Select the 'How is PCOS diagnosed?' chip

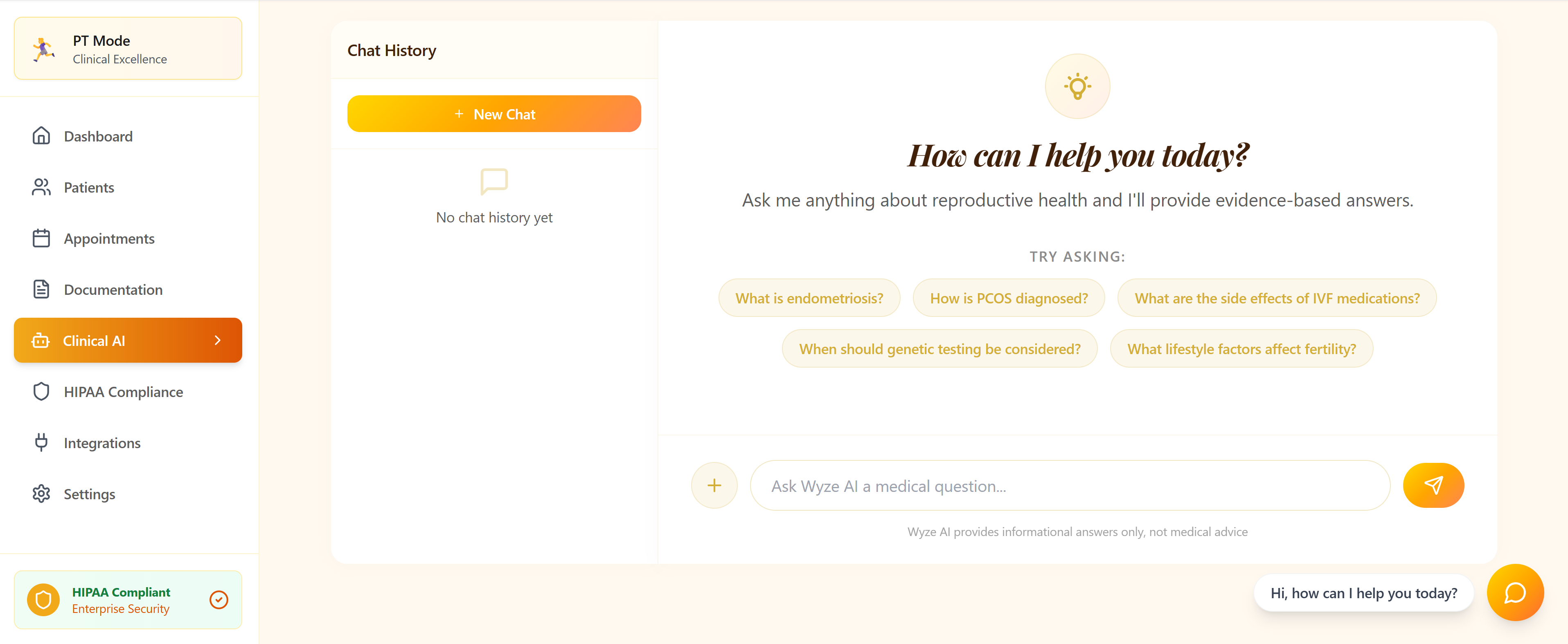point(1009,298)
